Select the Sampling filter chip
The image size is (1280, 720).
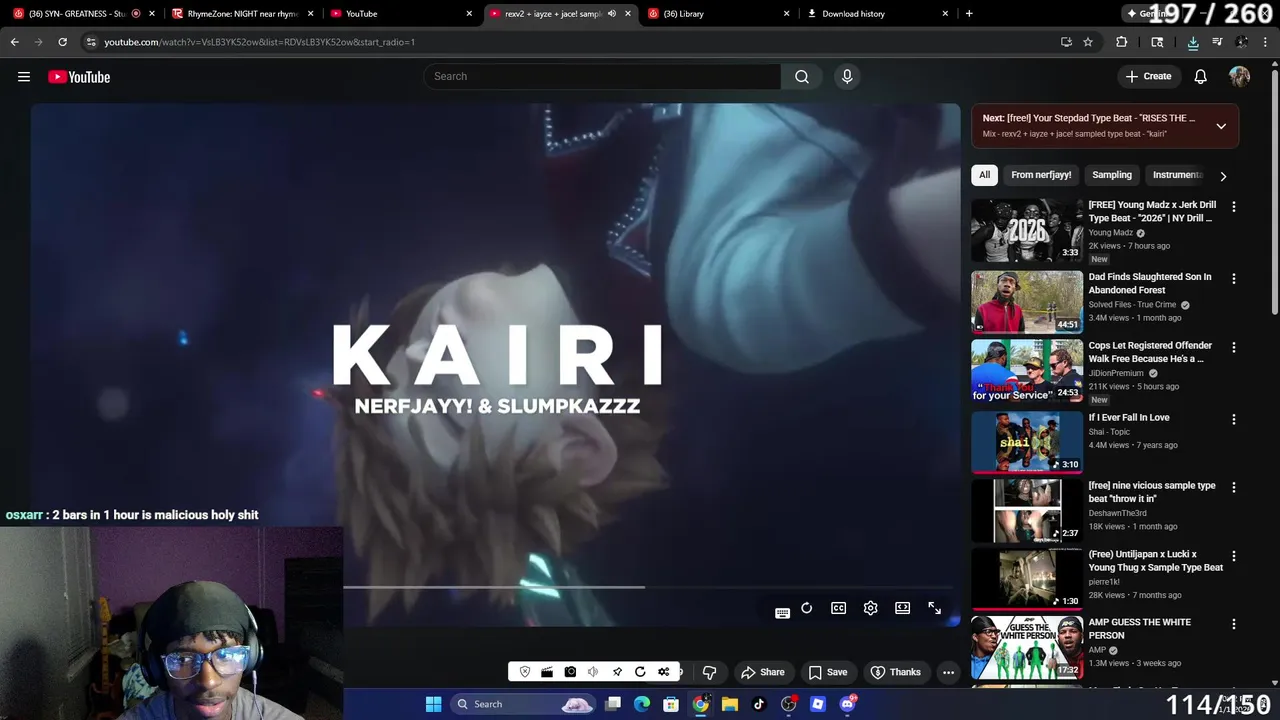1112,175
